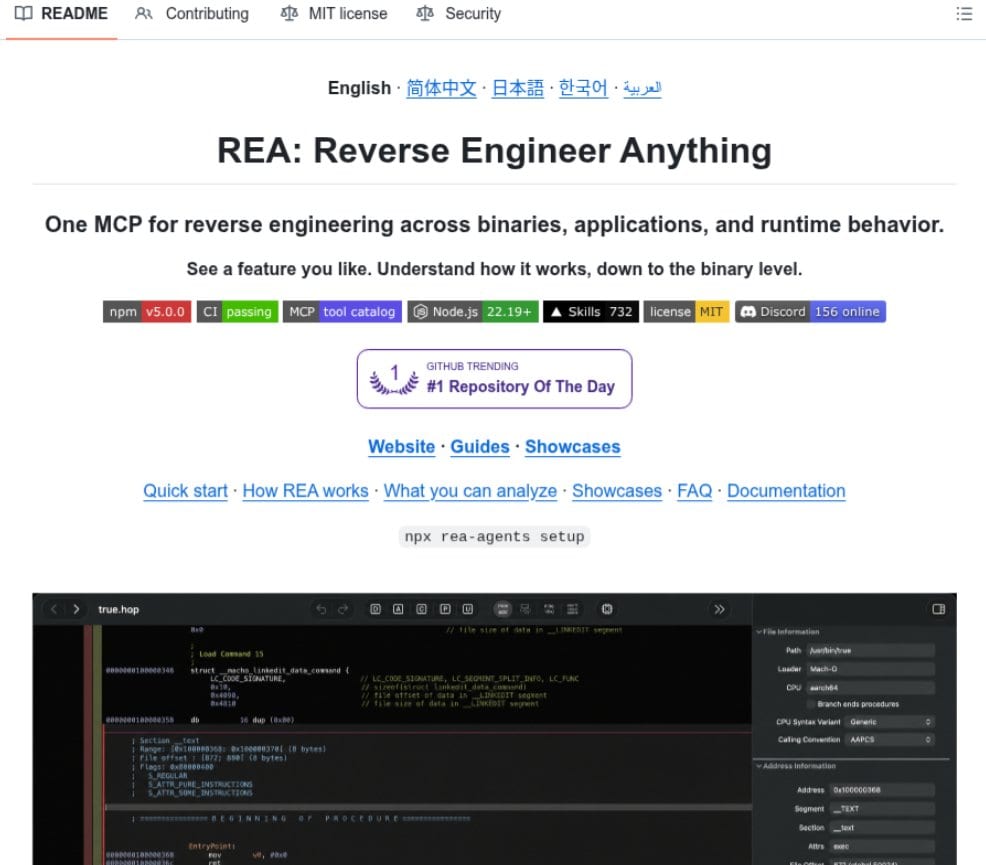This screenshot has height=865, width=986.
Task: Click the license MIT badge
Action: [x=686, y=312]
